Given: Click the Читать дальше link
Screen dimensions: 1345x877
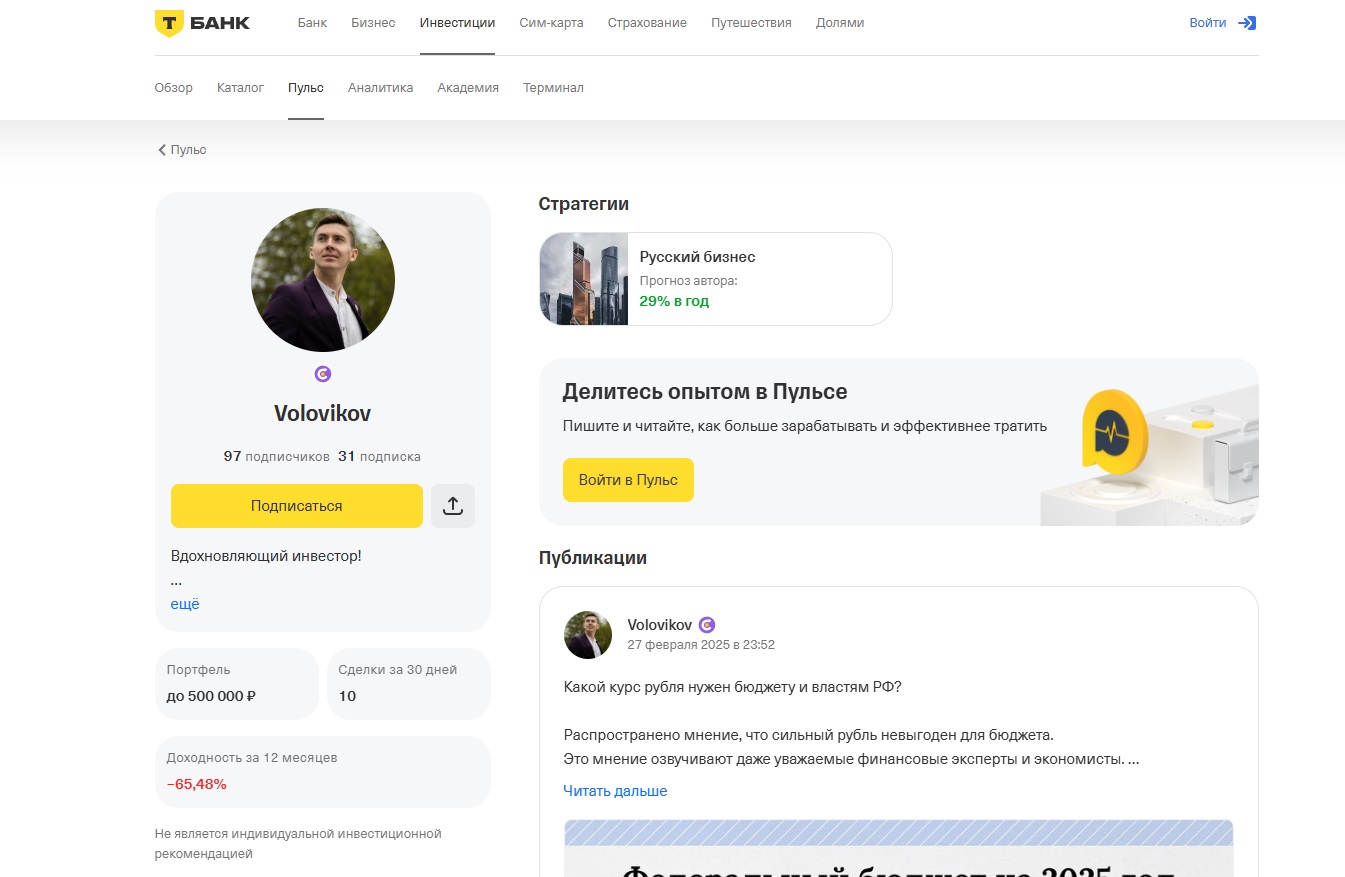Looking at the screenshot, I should (x=615, y=791).
